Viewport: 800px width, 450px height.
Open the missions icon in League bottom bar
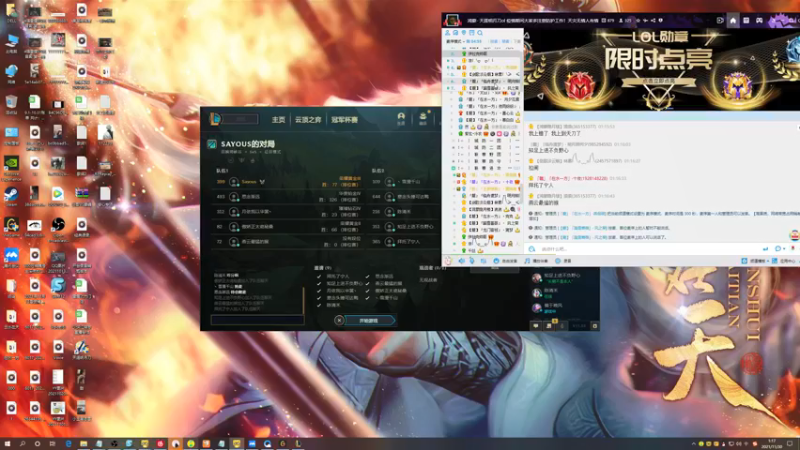(x=549, y=326)
